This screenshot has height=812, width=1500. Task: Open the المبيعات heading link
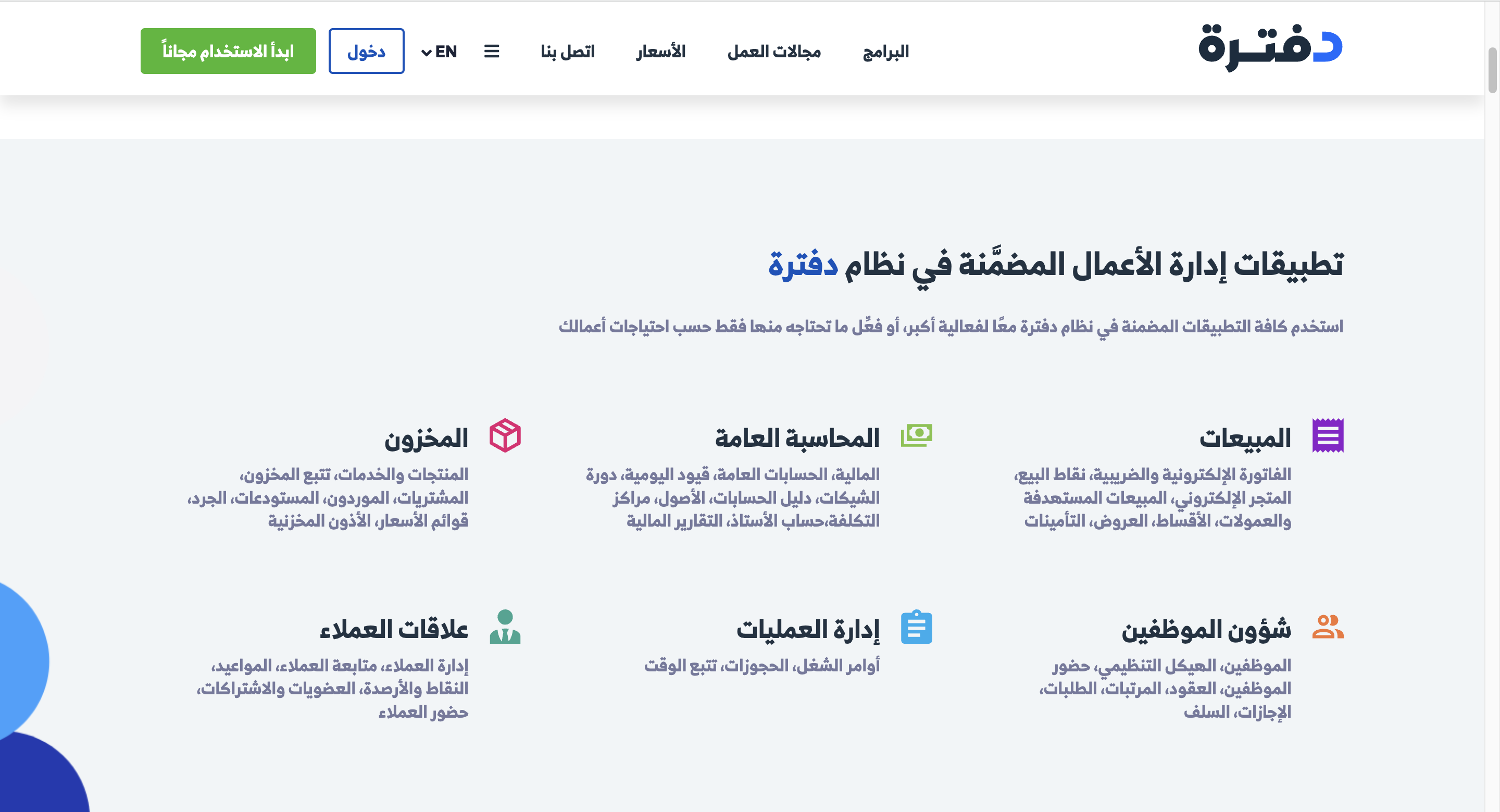1245,438
